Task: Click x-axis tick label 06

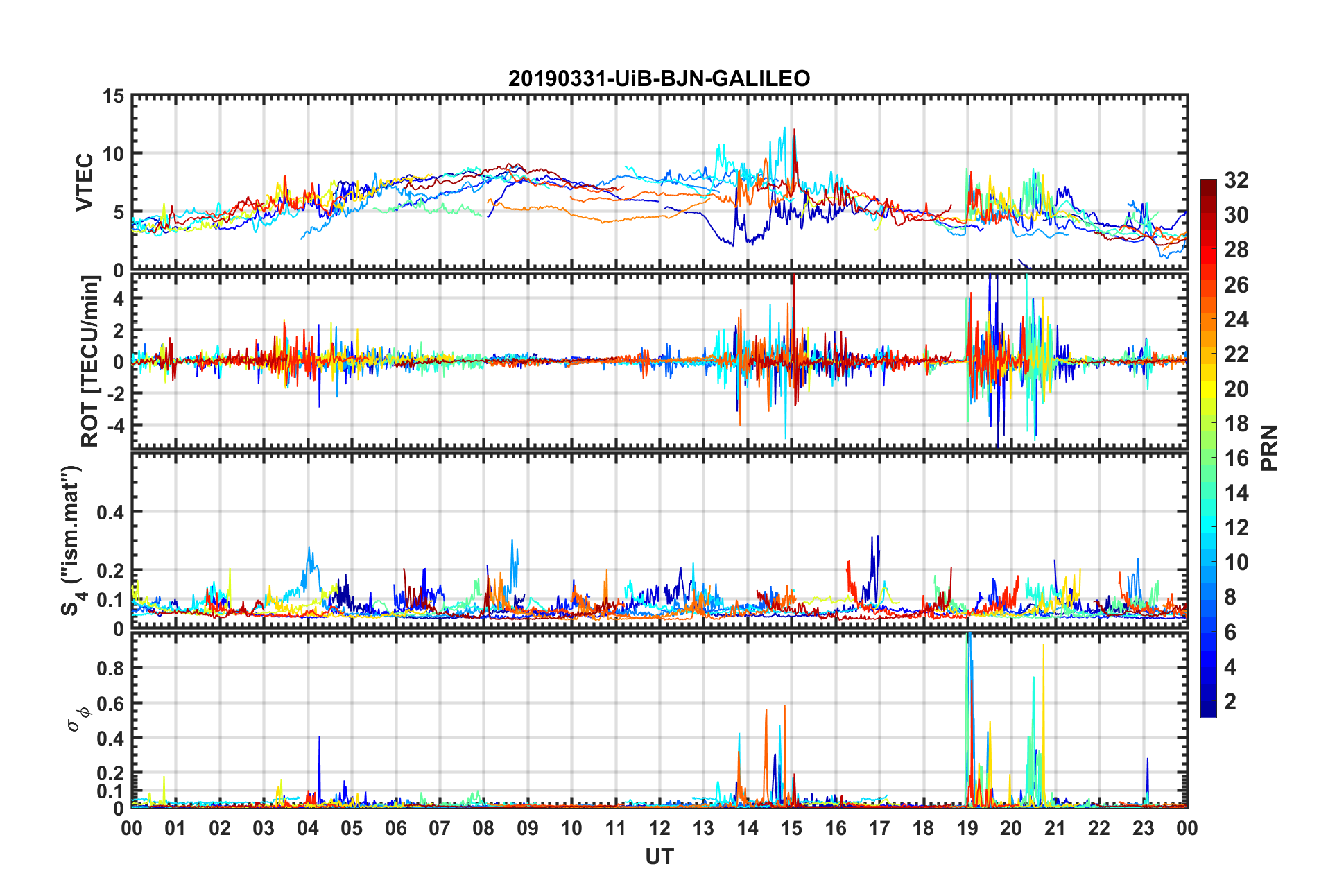Action: [x=395, y=828]
